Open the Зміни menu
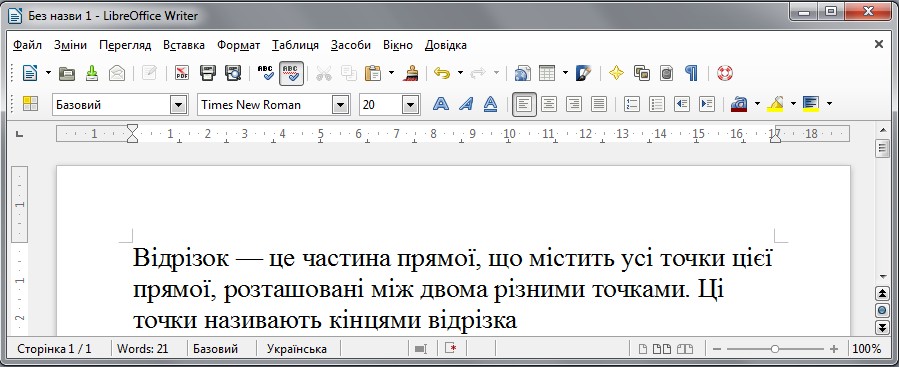The image size is (899, 367). 71,45
